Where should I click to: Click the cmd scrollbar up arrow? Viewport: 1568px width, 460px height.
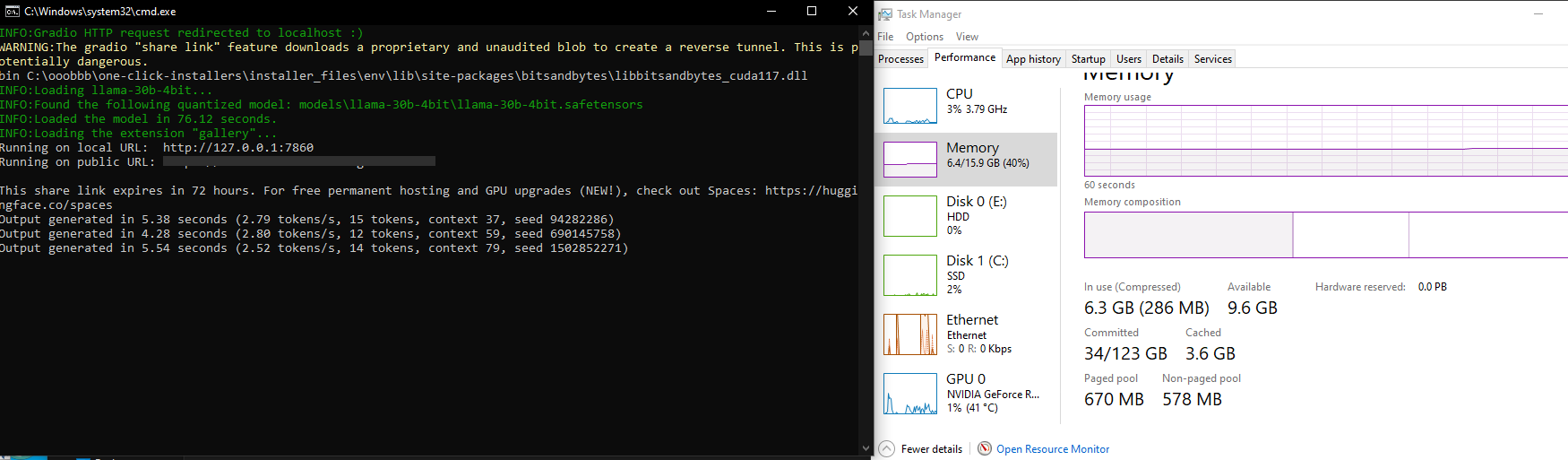pos(866,32)
